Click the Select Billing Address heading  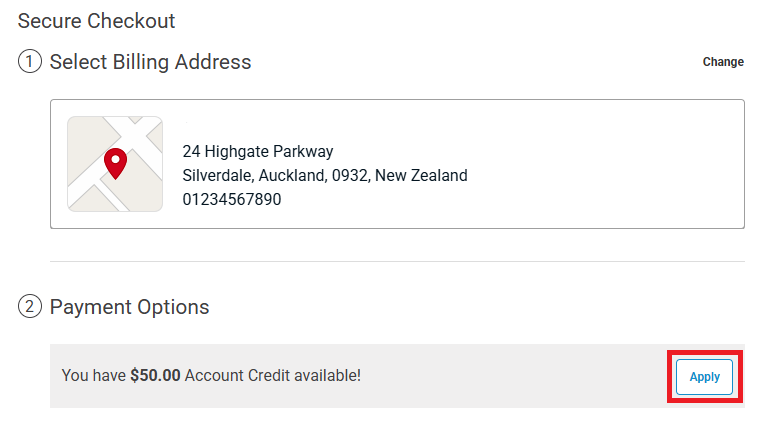pyautogui.click(x=150, y=62)
